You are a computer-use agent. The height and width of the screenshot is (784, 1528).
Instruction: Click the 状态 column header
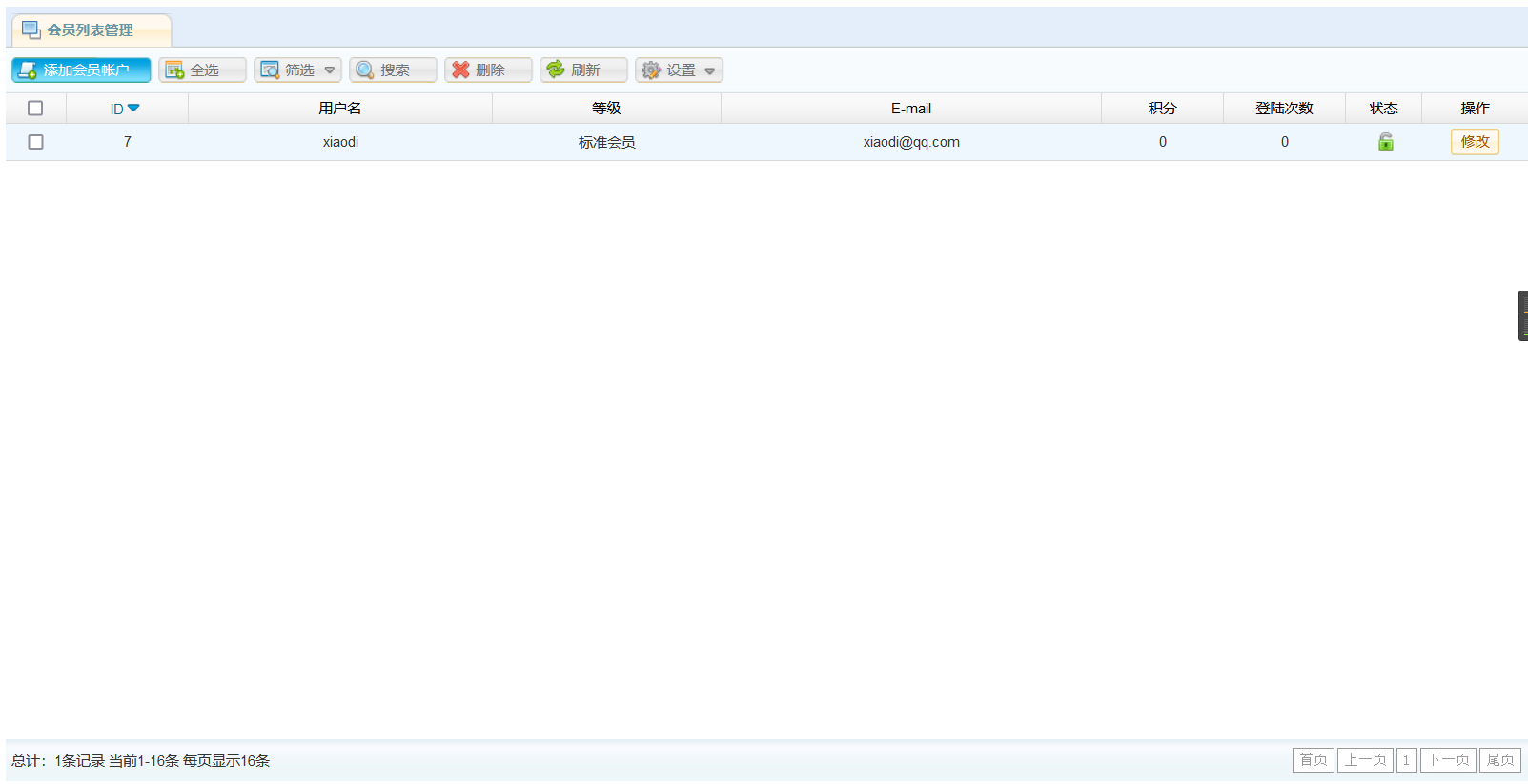[x=1383, y=109]
